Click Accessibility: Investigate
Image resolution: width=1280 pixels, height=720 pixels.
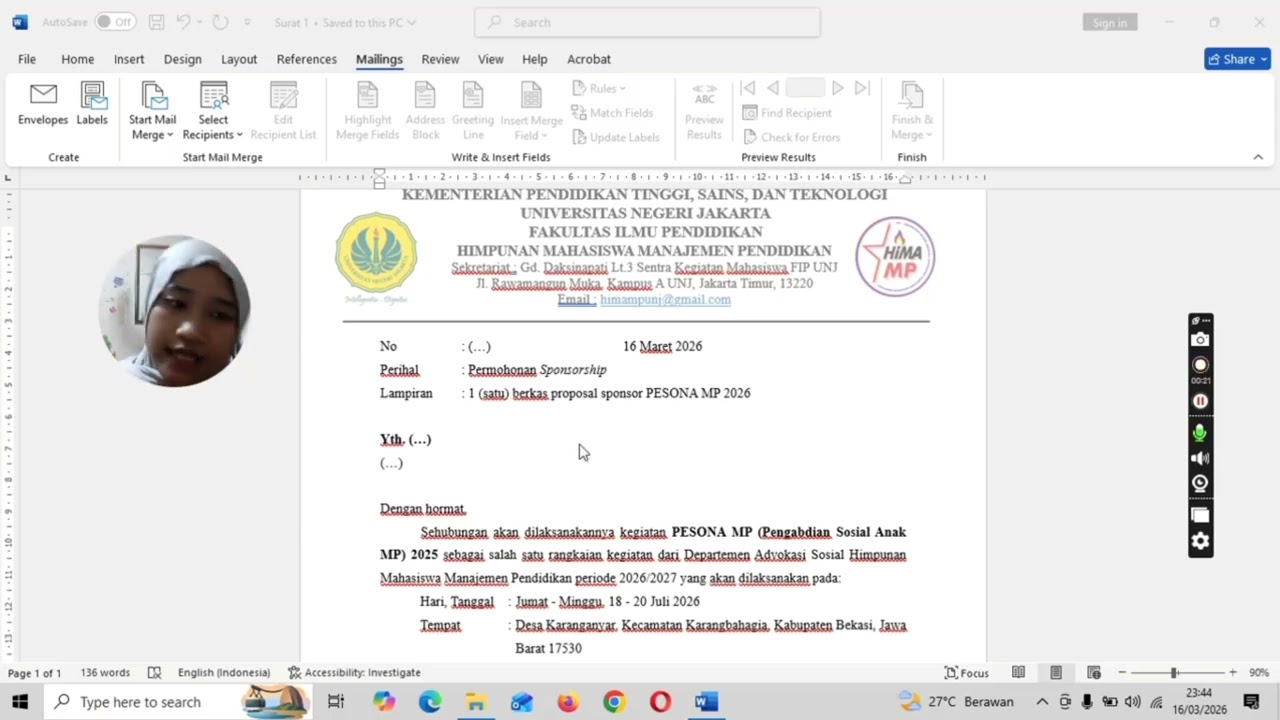click(x=354, y=673)
